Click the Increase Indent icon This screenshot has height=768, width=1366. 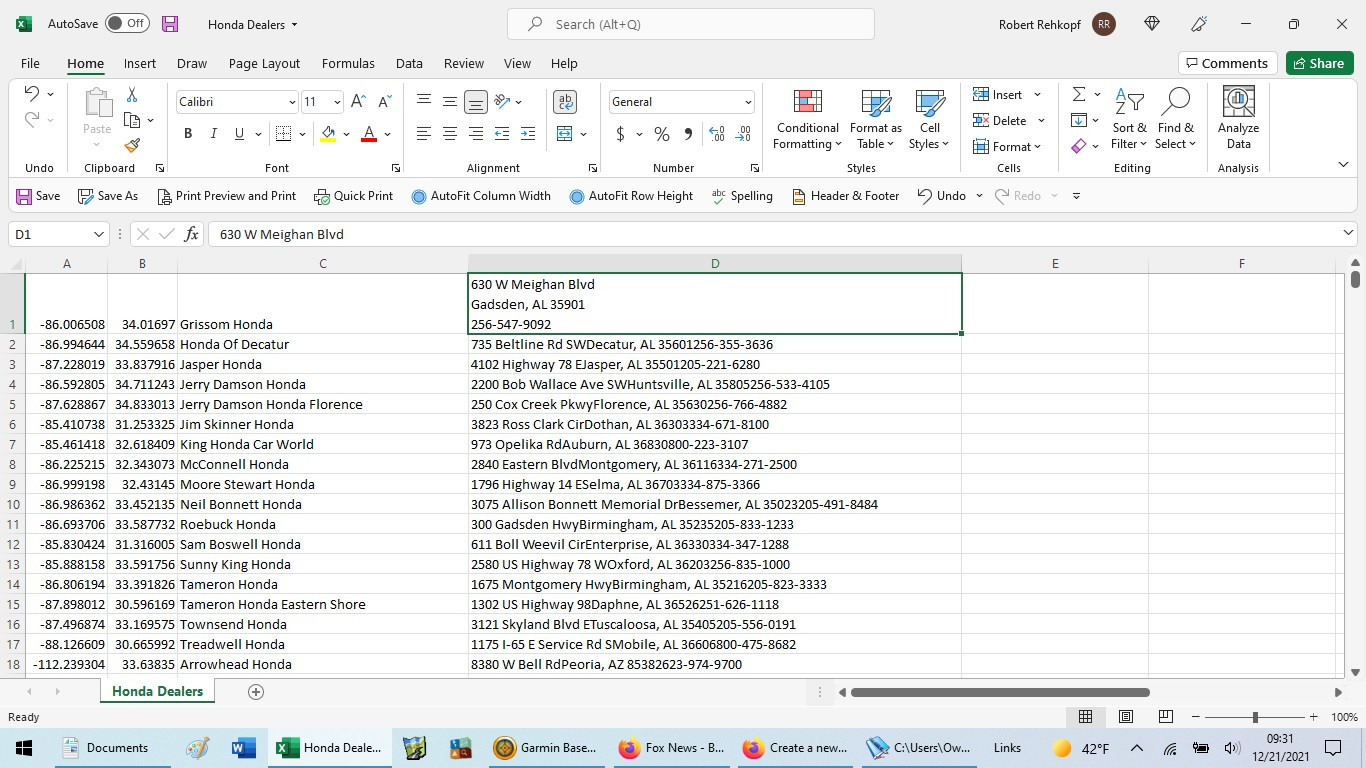click(528, 134)
